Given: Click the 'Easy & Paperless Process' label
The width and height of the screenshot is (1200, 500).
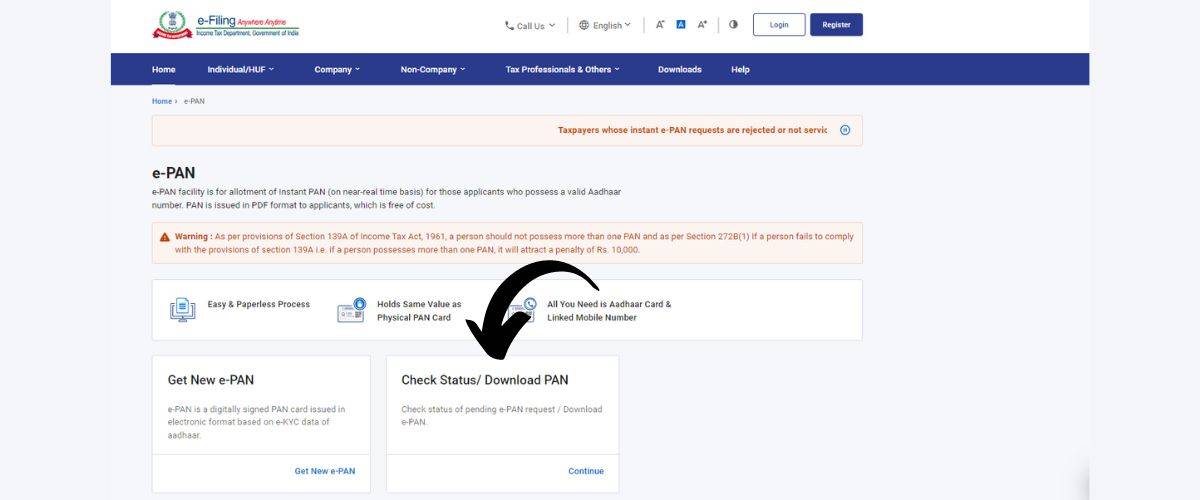Looking at the screenshot, I should tap(259, 304).
